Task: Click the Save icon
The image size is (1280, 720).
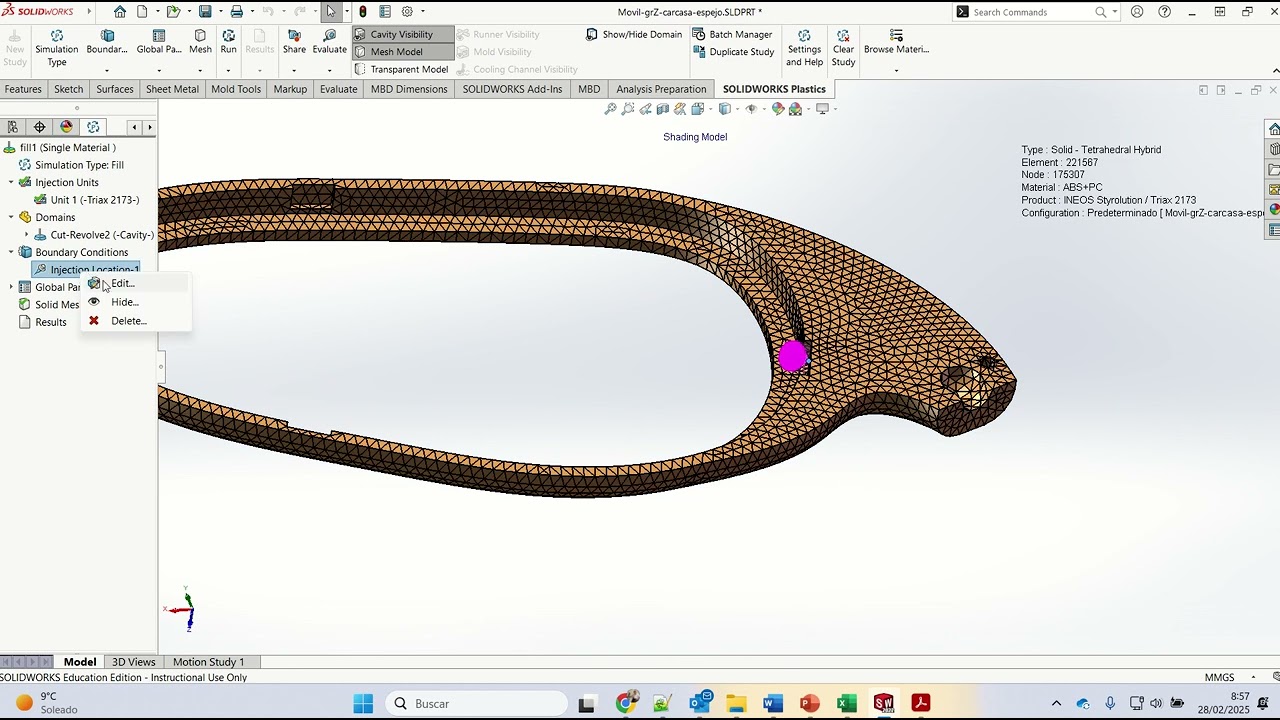Action: tap(205, 12)
